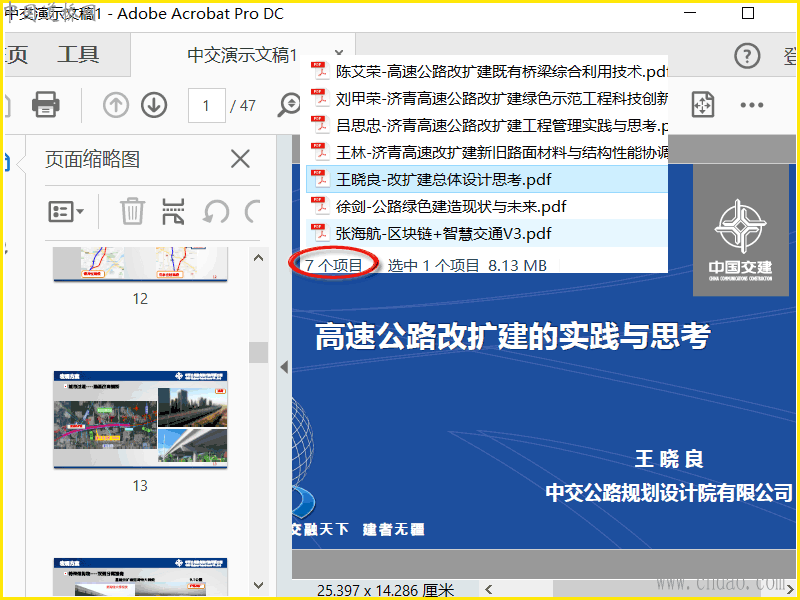Select page 13 thumbnail
Screen dimensions: 800x600
140,419
